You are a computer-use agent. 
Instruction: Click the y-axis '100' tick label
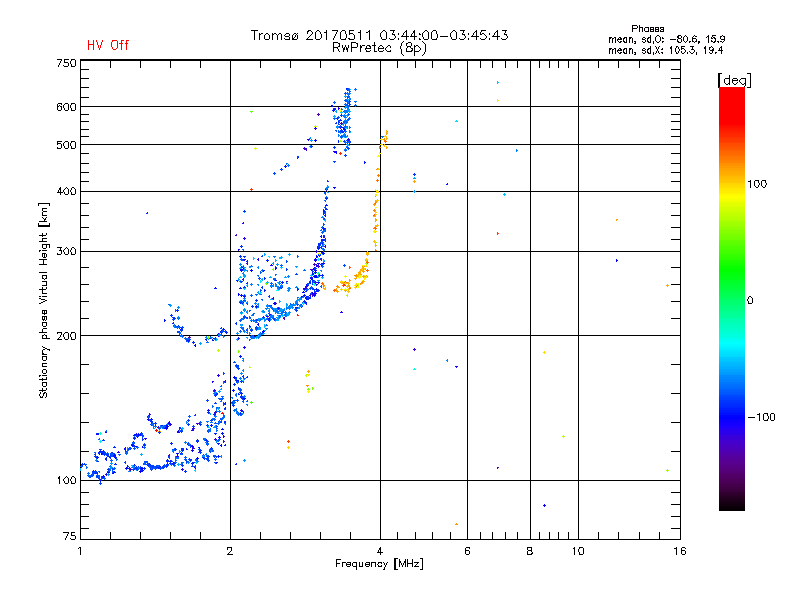coord(66,480)
